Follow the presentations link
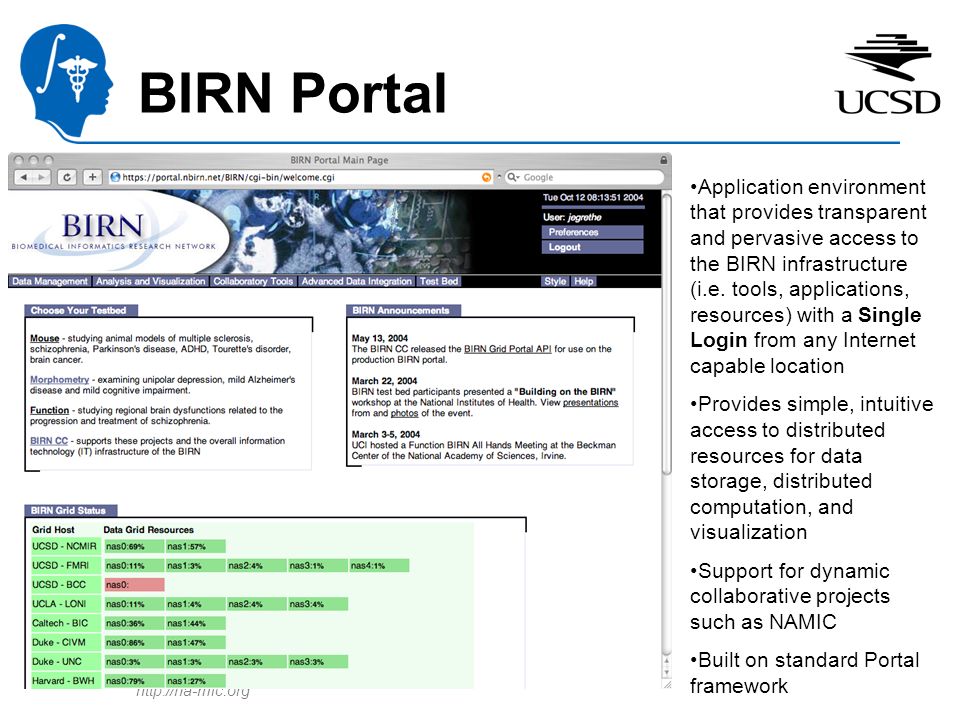Image resolution: width=960 pixels, height=720 pixels. (590, 403)
